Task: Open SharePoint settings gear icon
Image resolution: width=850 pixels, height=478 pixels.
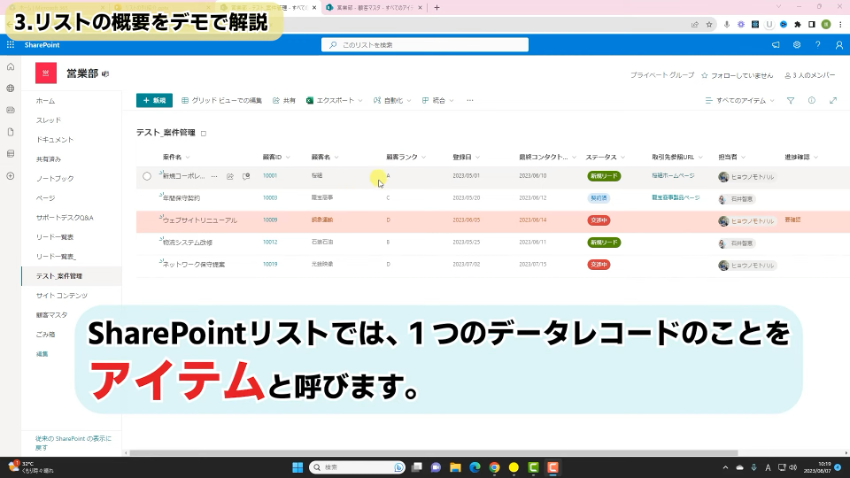Action: [796, 45]
